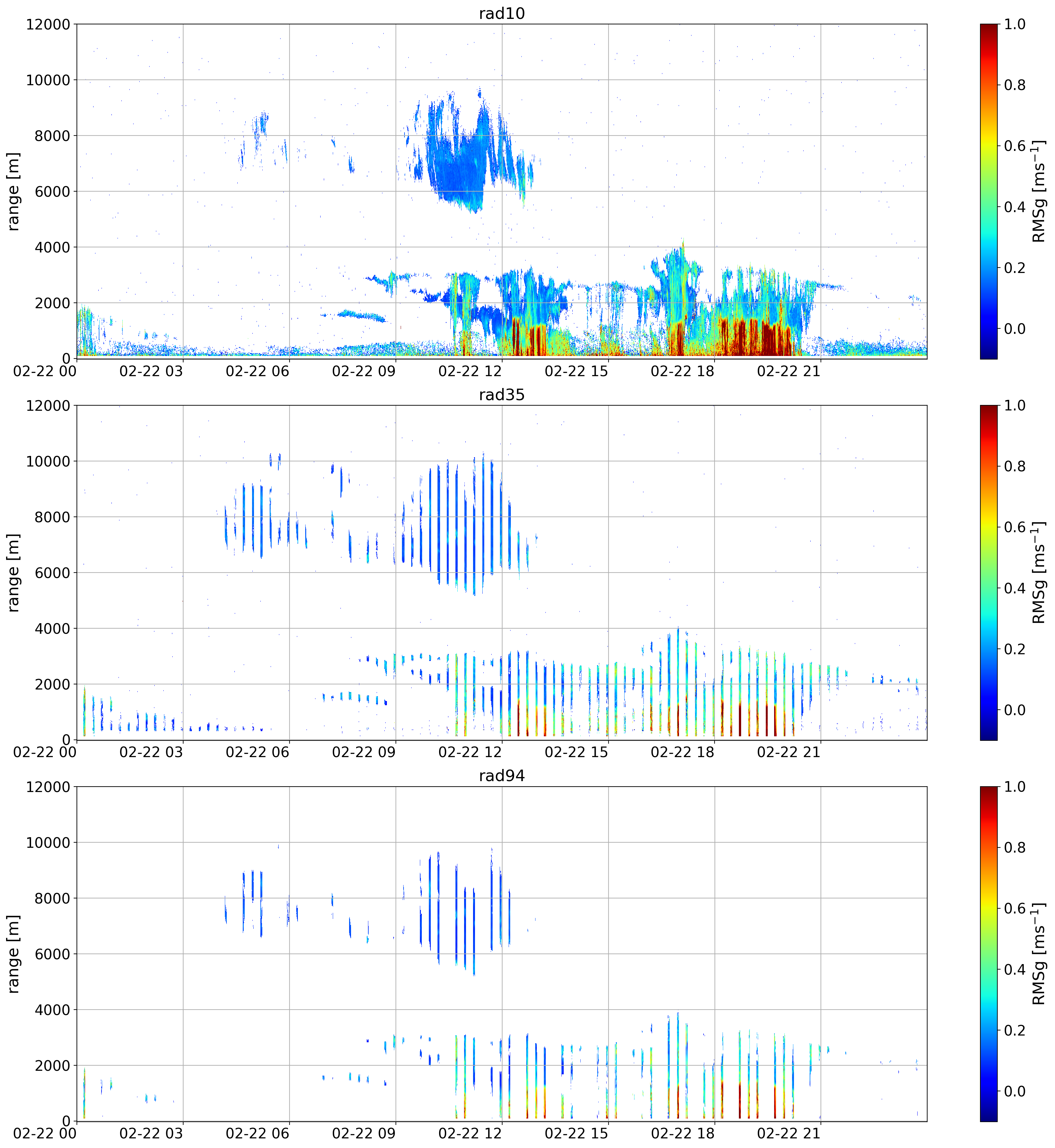Click the "0.8" colorbar tick of rad35

click(x=1014, y=467)
